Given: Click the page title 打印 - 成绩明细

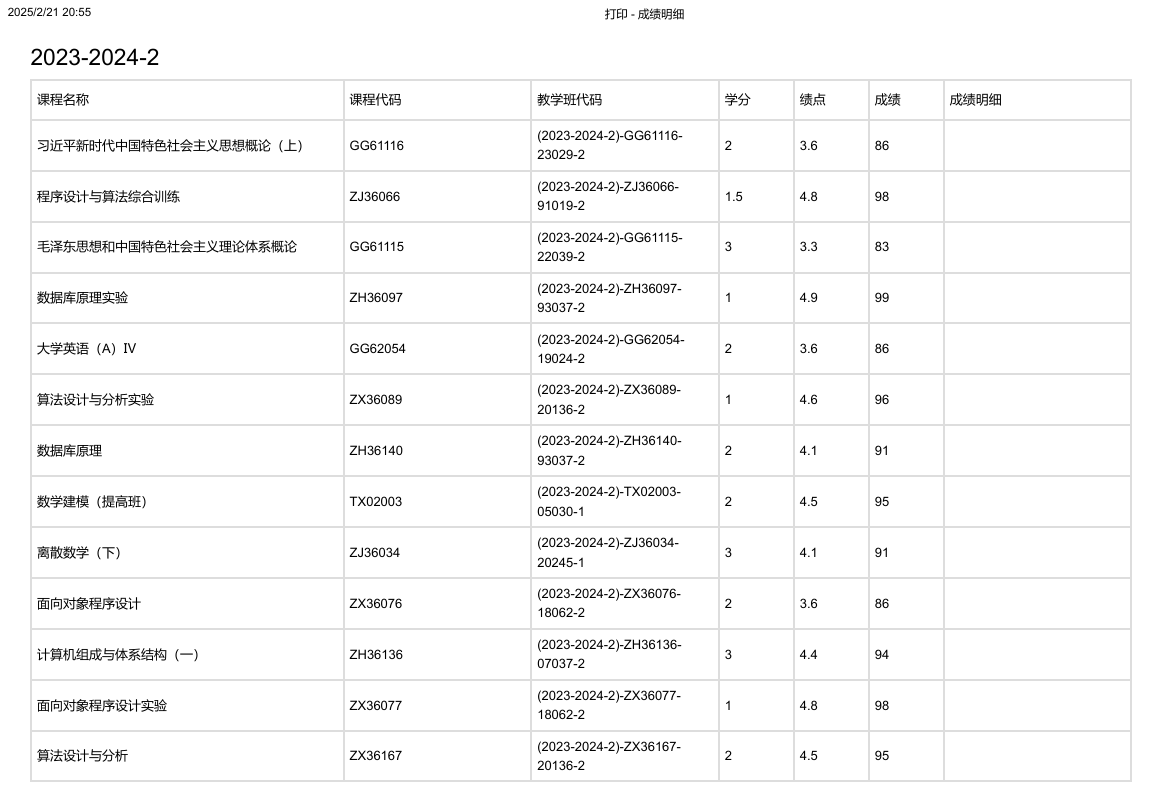Looking at the screenshot, I should tap(645, 14).
